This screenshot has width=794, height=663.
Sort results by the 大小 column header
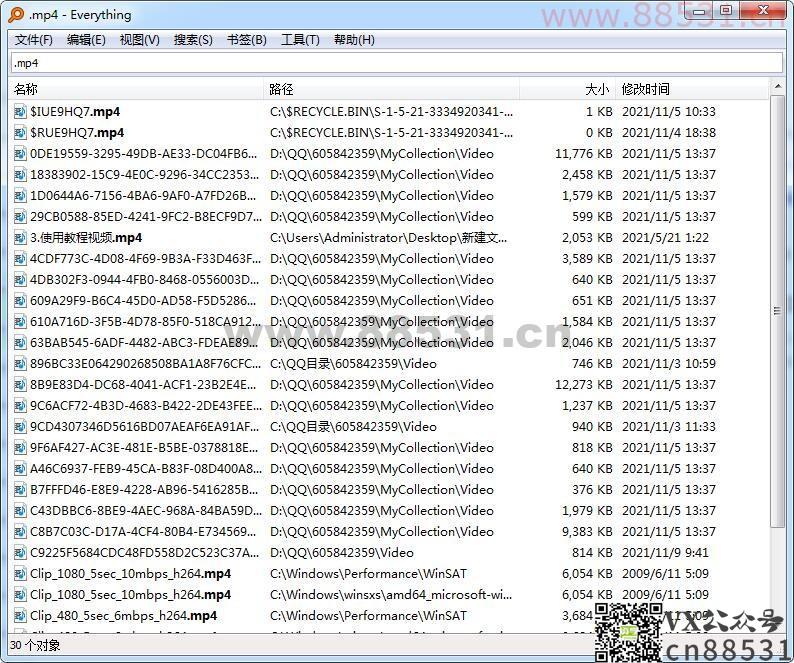click(x=567, y=90)
